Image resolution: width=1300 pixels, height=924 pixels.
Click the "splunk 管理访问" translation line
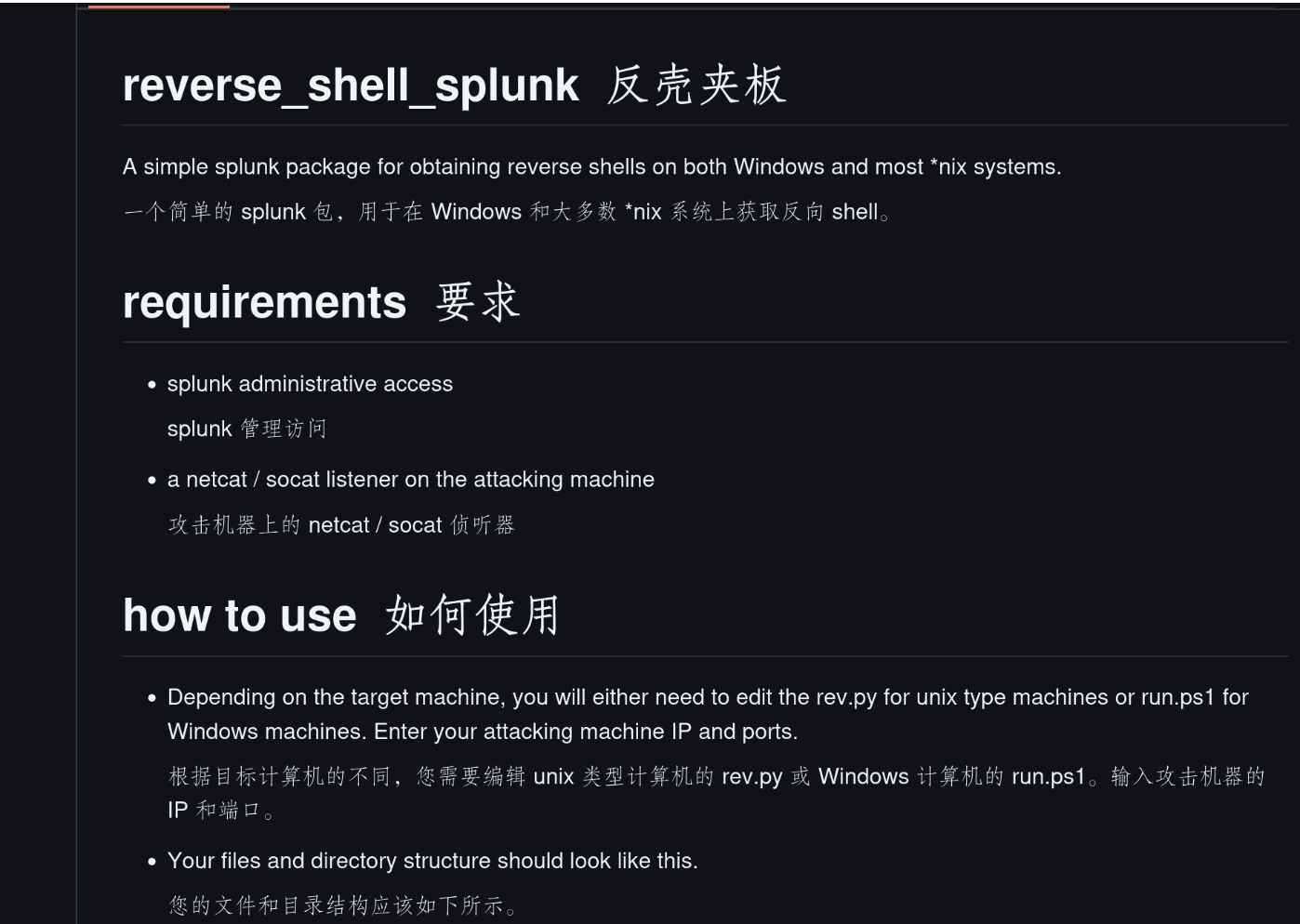tap(246, 429)
